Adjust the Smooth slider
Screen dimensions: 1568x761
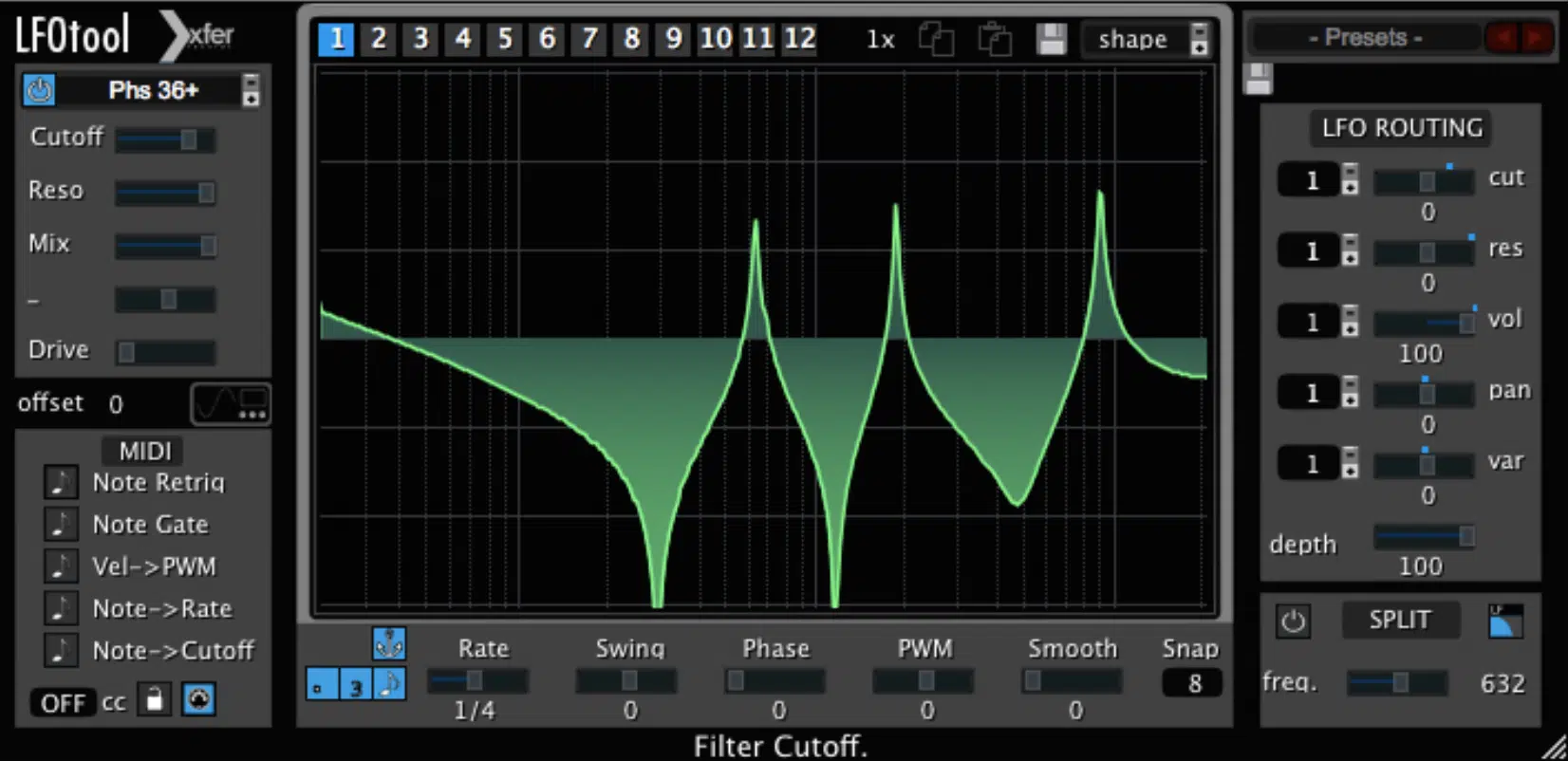(x=1072, y=681)
